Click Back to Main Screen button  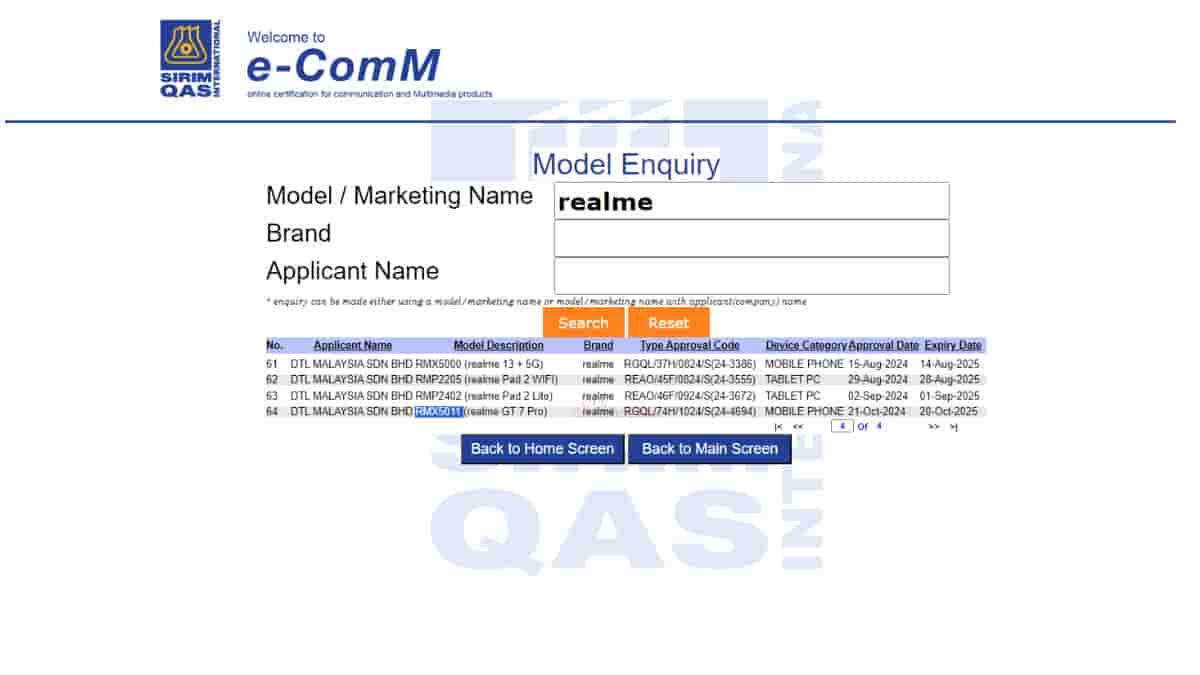click(709, 449)
